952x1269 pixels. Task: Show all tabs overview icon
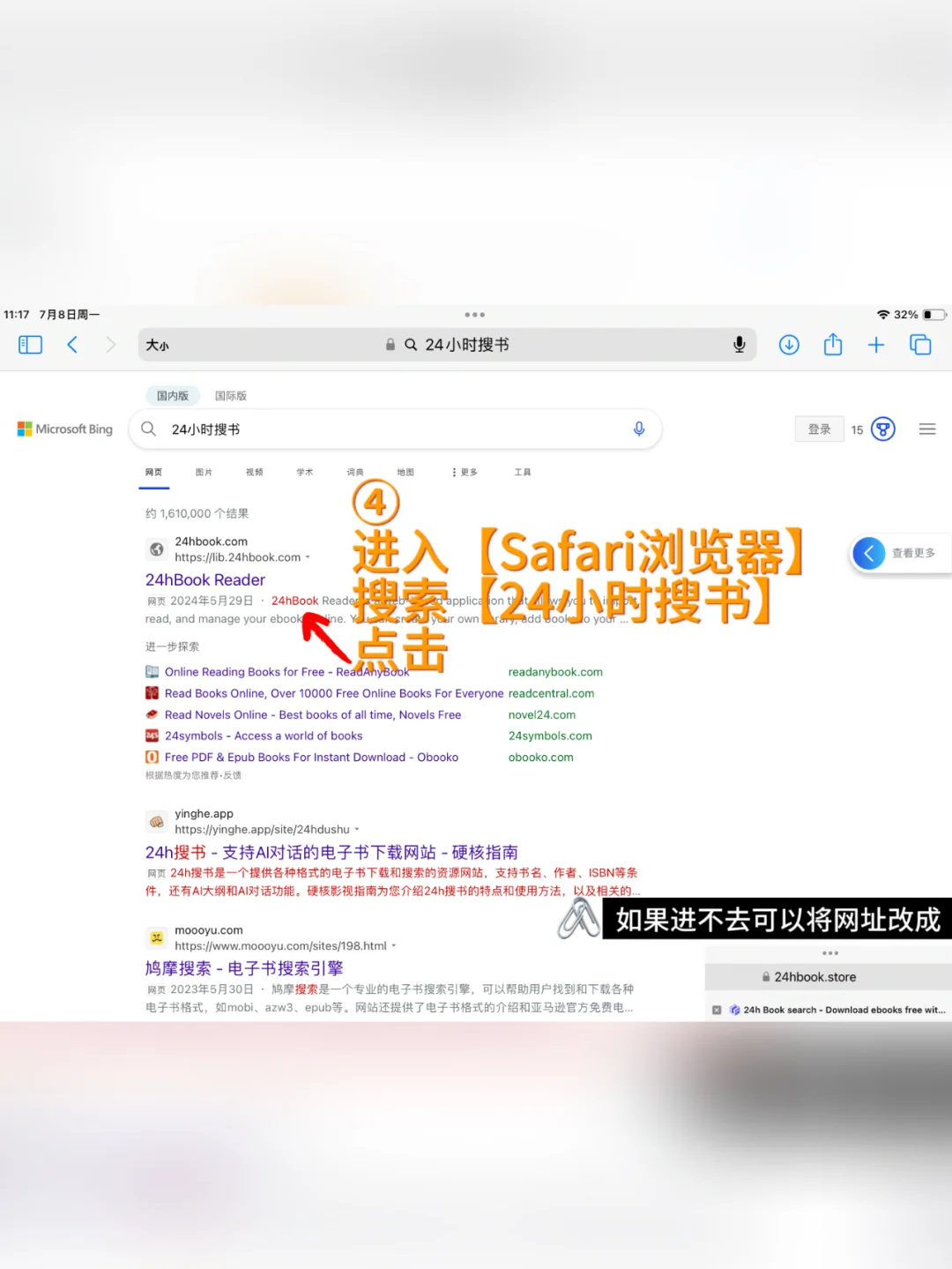click(920, 345)
